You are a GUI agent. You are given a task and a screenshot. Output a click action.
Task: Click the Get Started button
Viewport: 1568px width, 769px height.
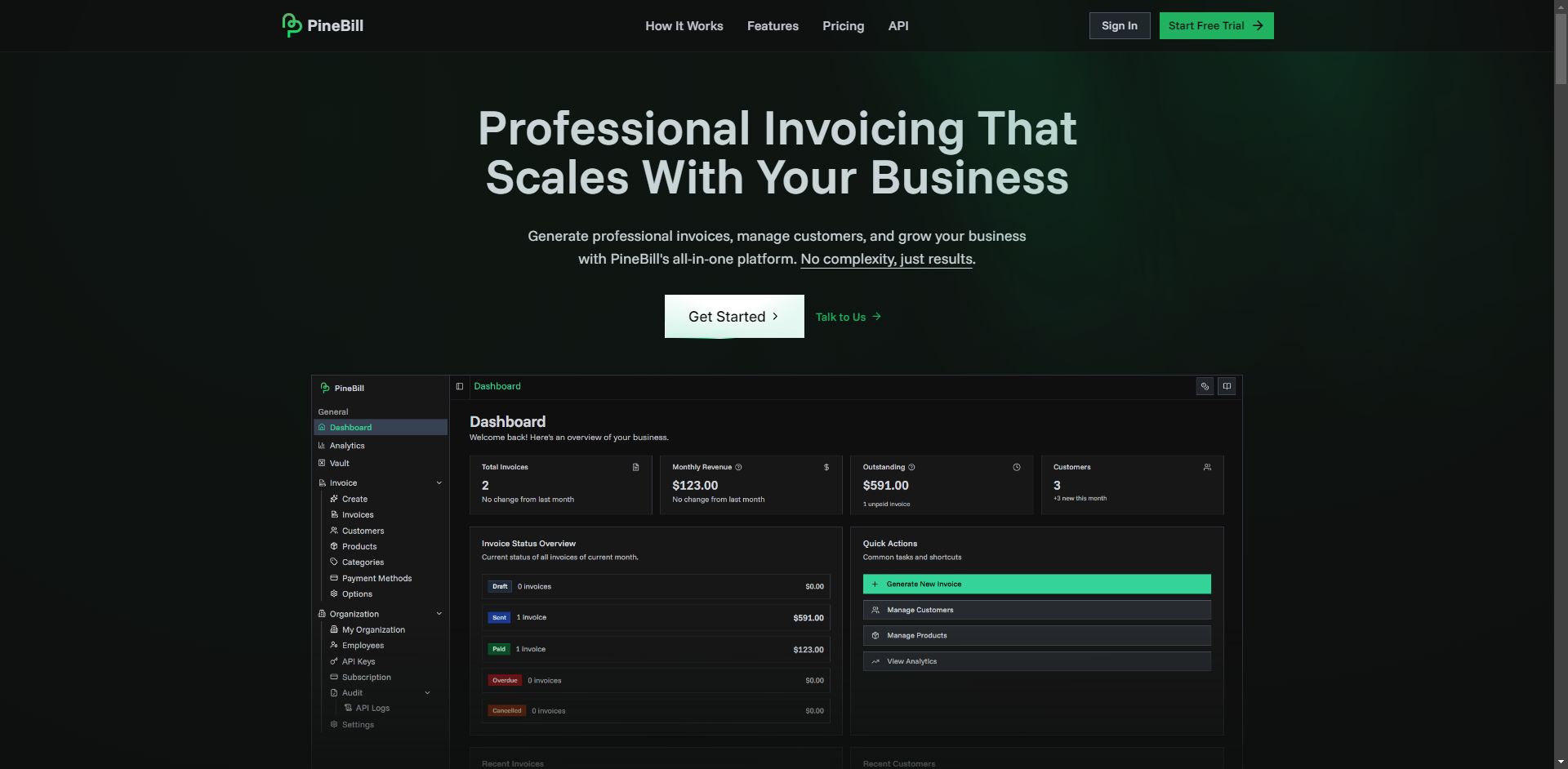coord(733,317)
